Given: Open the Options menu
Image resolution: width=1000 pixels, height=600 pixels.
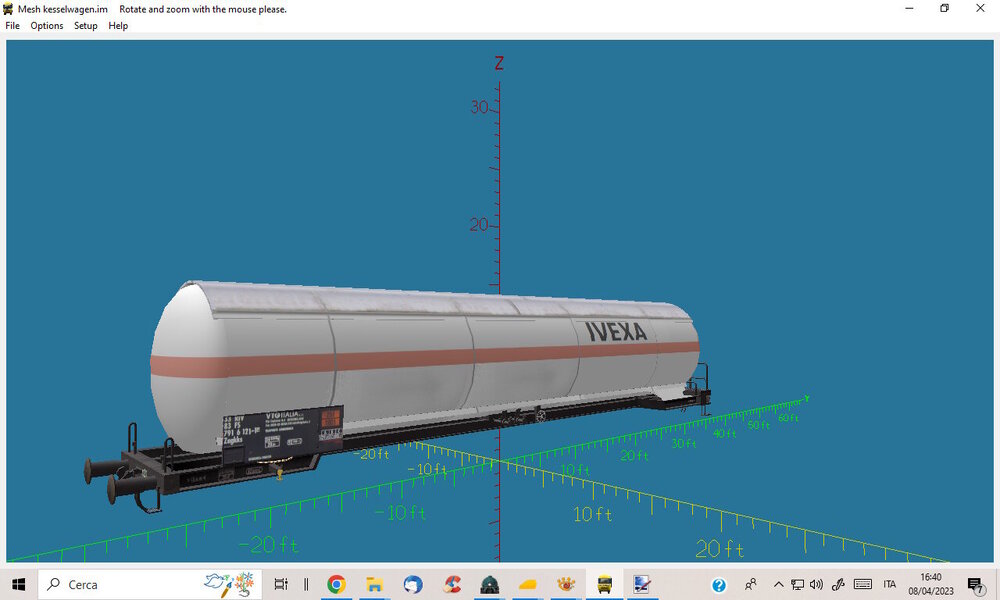Looking at the screenshot, I should tap(47, 26).
